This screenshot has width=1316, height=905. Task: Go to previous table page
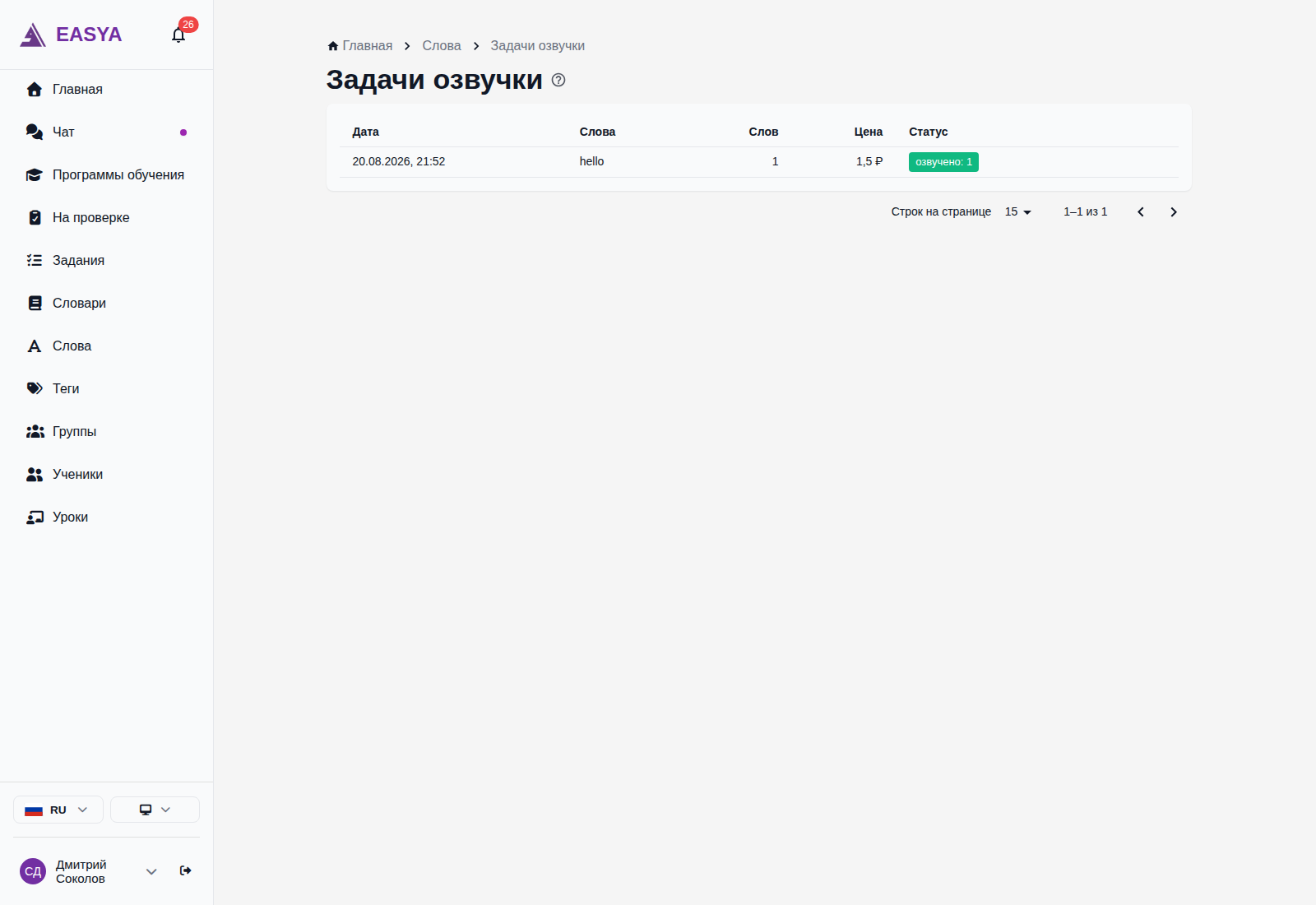1141,212
